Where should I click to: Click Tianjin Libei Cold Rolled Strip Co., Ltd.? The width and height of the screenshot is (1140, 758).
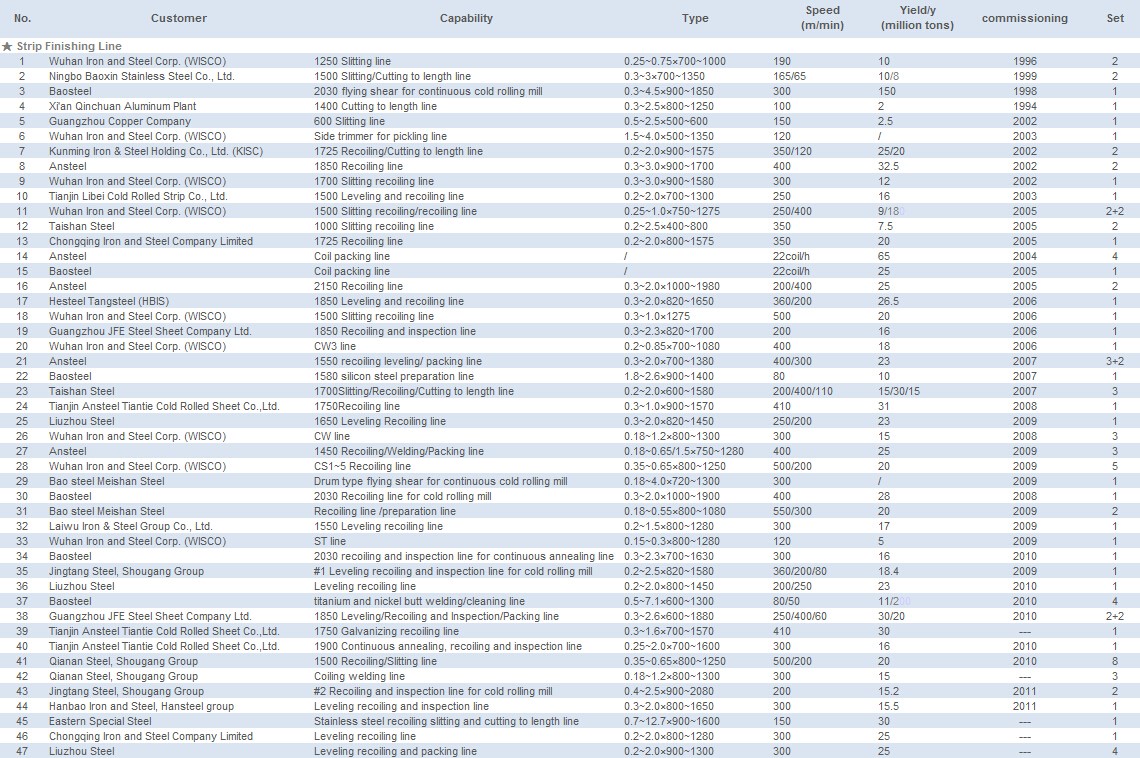pyautogui.click(x=138, y=196)
